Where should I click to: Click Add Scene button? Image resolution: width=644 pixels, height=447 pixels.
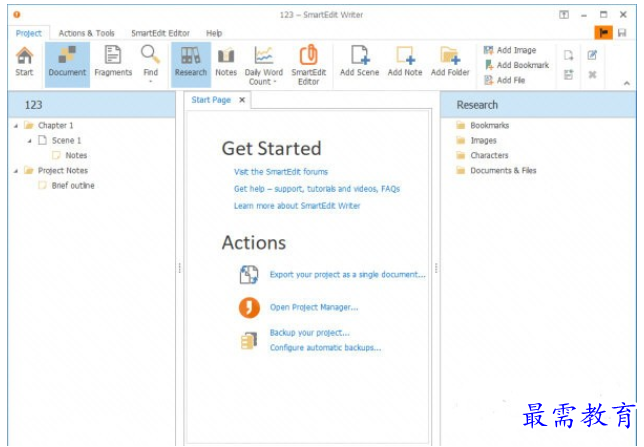pos(359,62)
